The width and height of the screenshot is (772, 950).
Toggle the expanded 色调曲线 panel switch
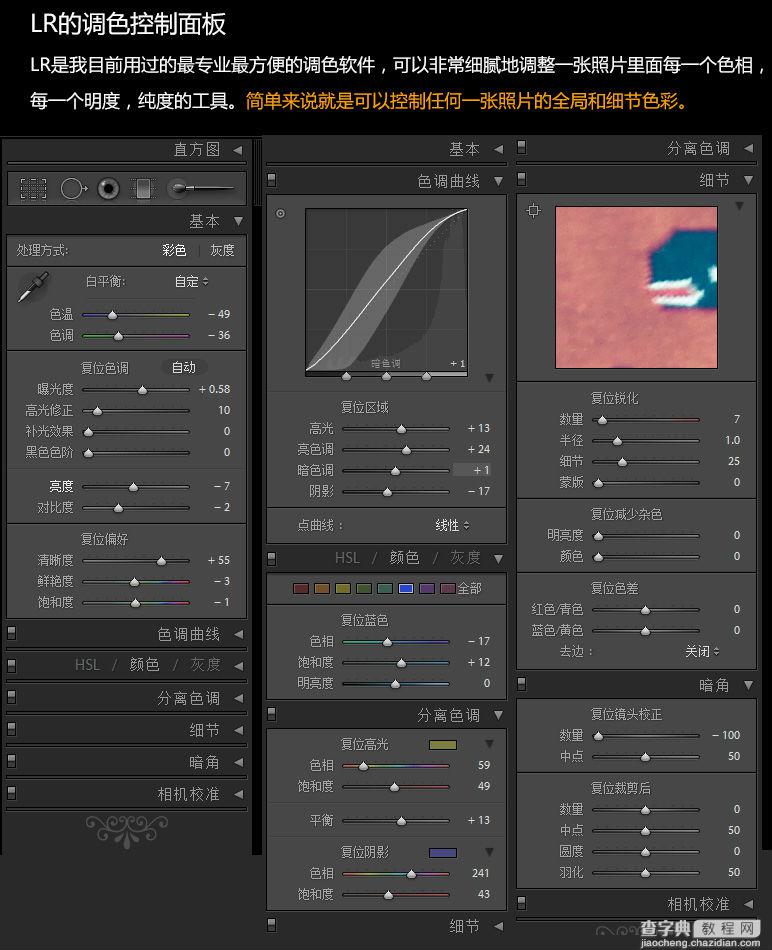[271, 180]
